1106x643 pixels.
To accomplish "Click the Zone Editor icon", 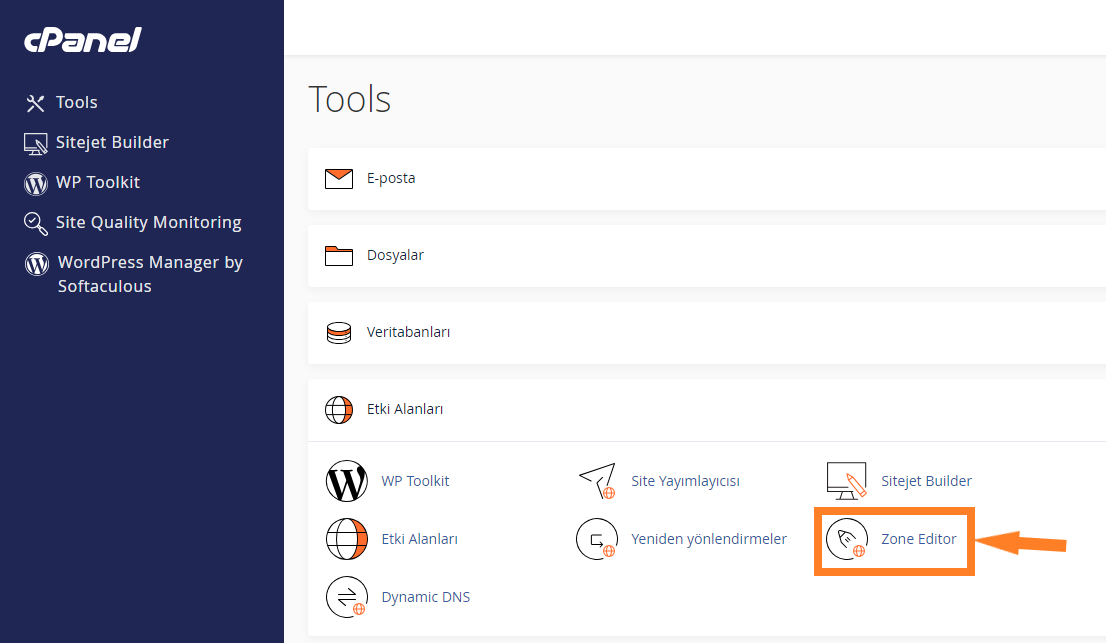I will (846, 539).
